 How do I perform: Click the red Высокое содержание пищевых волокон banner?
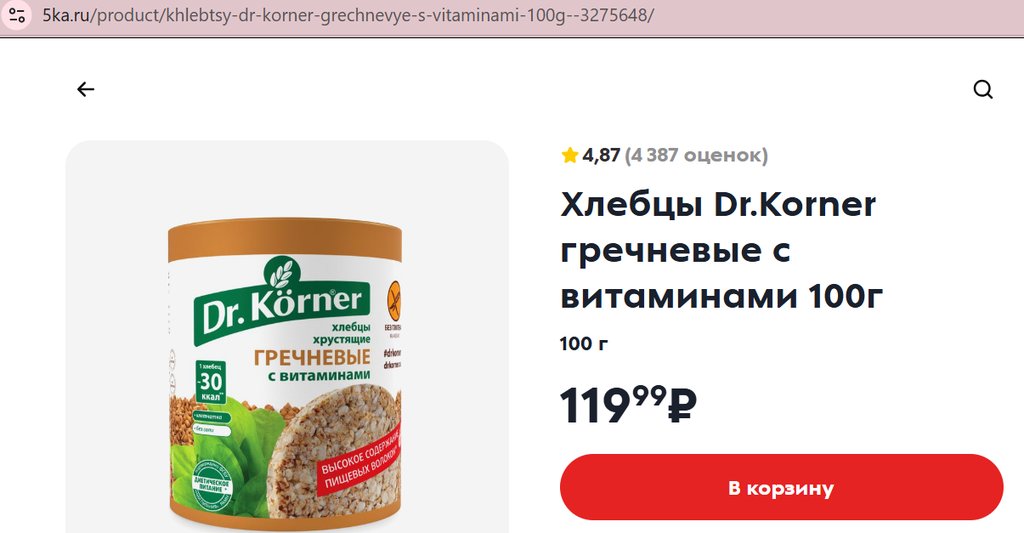(360, 457)
